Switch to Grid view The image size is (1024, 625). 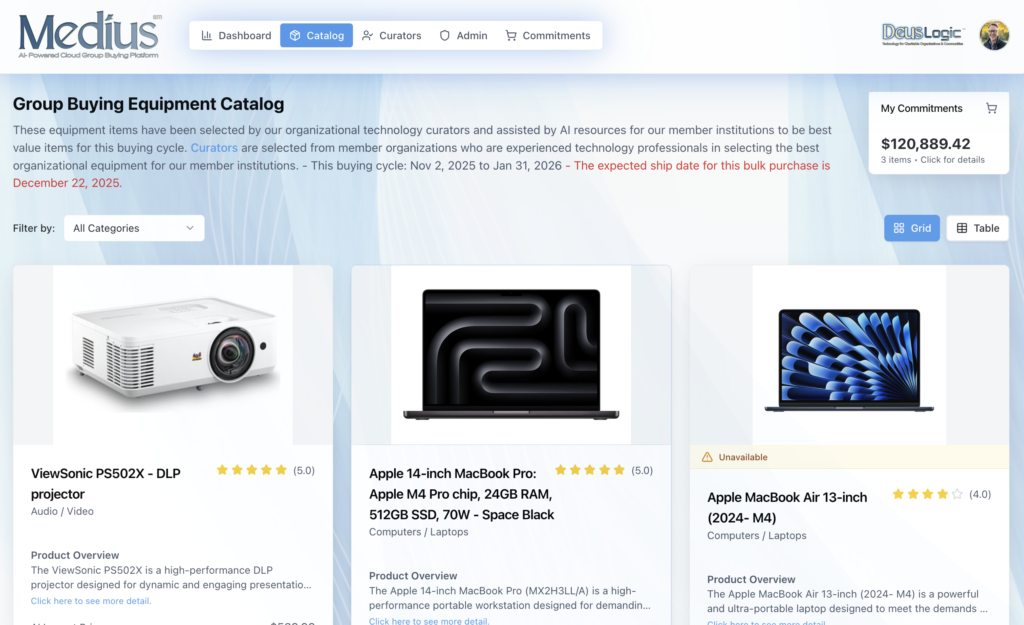point(912,228)
